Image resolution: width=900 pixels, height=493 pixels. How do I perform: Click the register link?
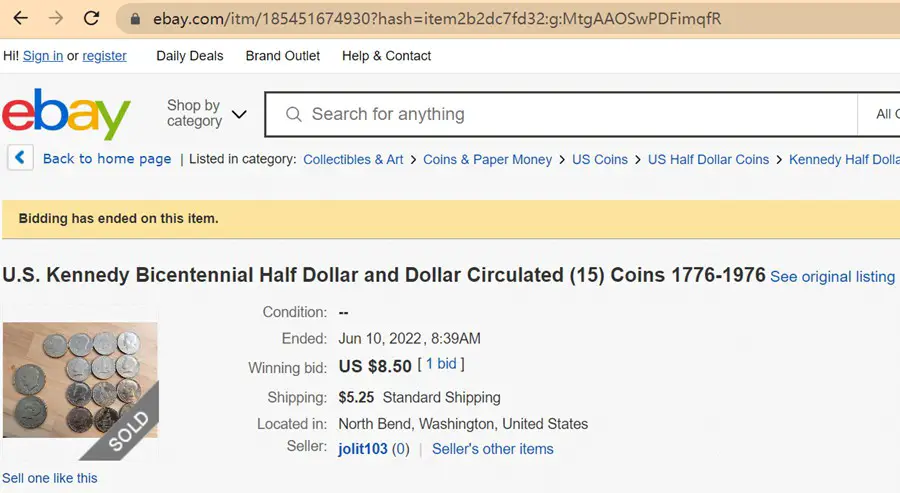pos(104,56)
